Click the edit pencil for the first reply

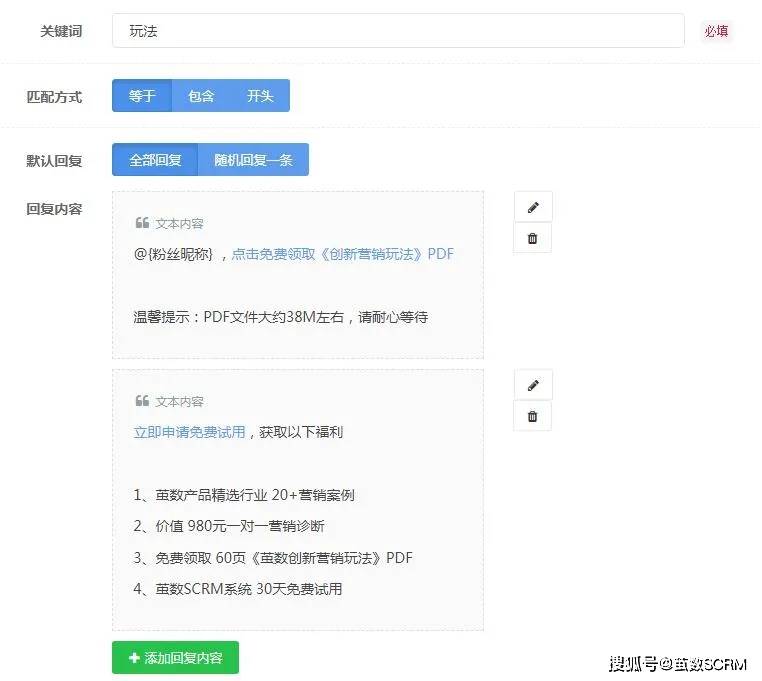[x=532, y=207]
